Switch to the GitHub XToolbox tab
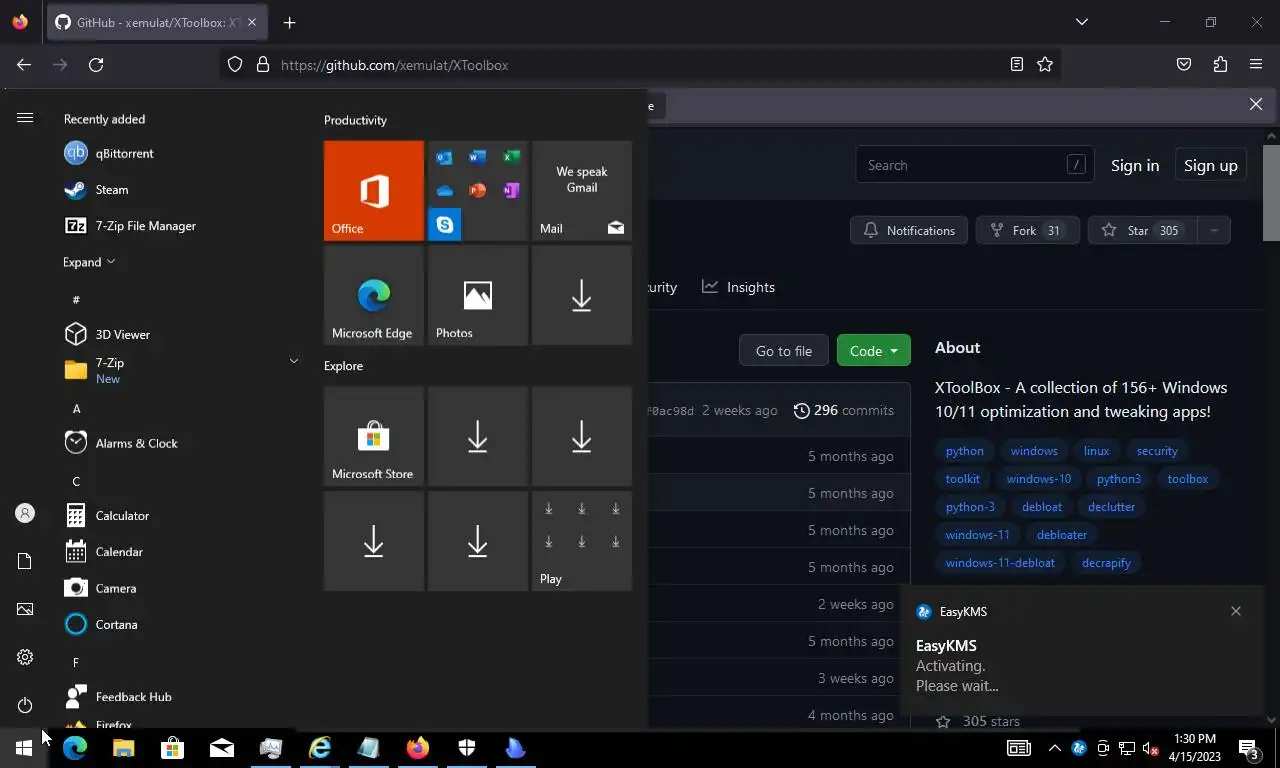 coord(157,22)
